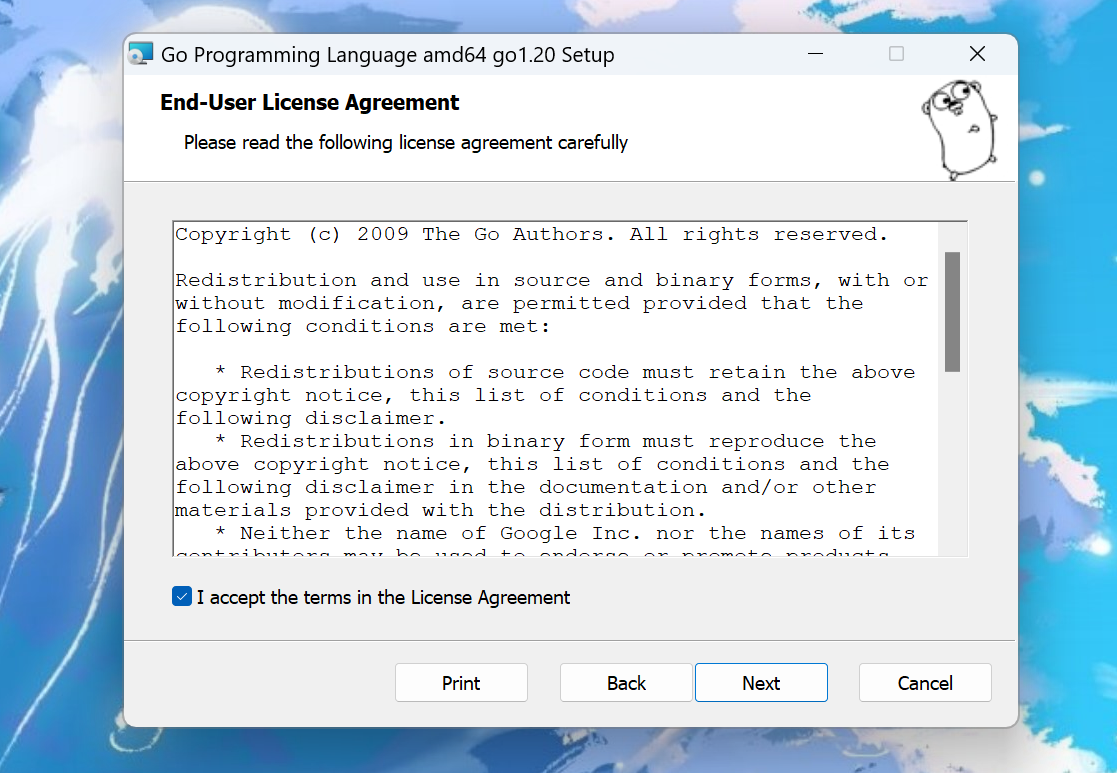Click the Copyright 2009 Go Authors line
Viewport: 1117px width, 773px height.
(531, 234)
